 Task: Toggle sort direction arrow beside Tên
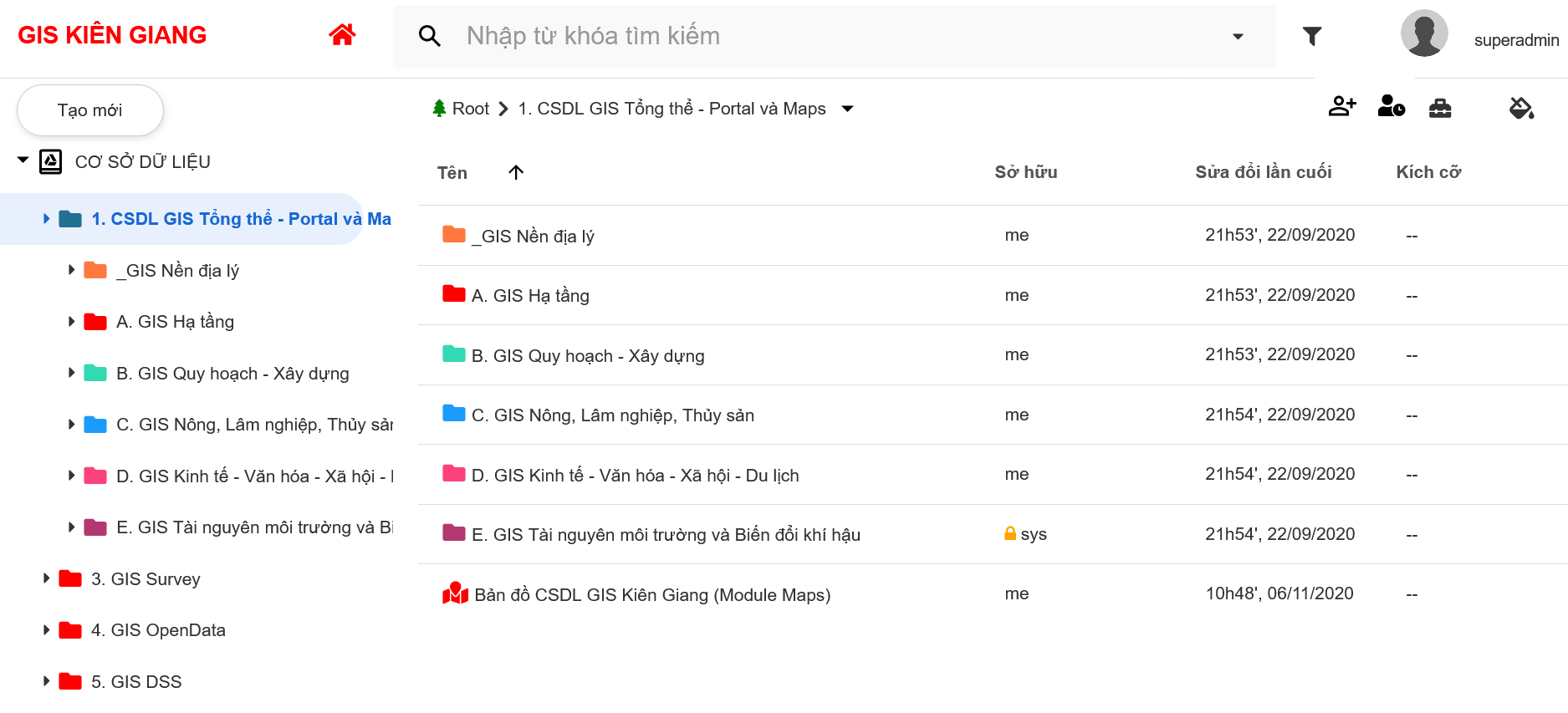(x=516, y=172)
